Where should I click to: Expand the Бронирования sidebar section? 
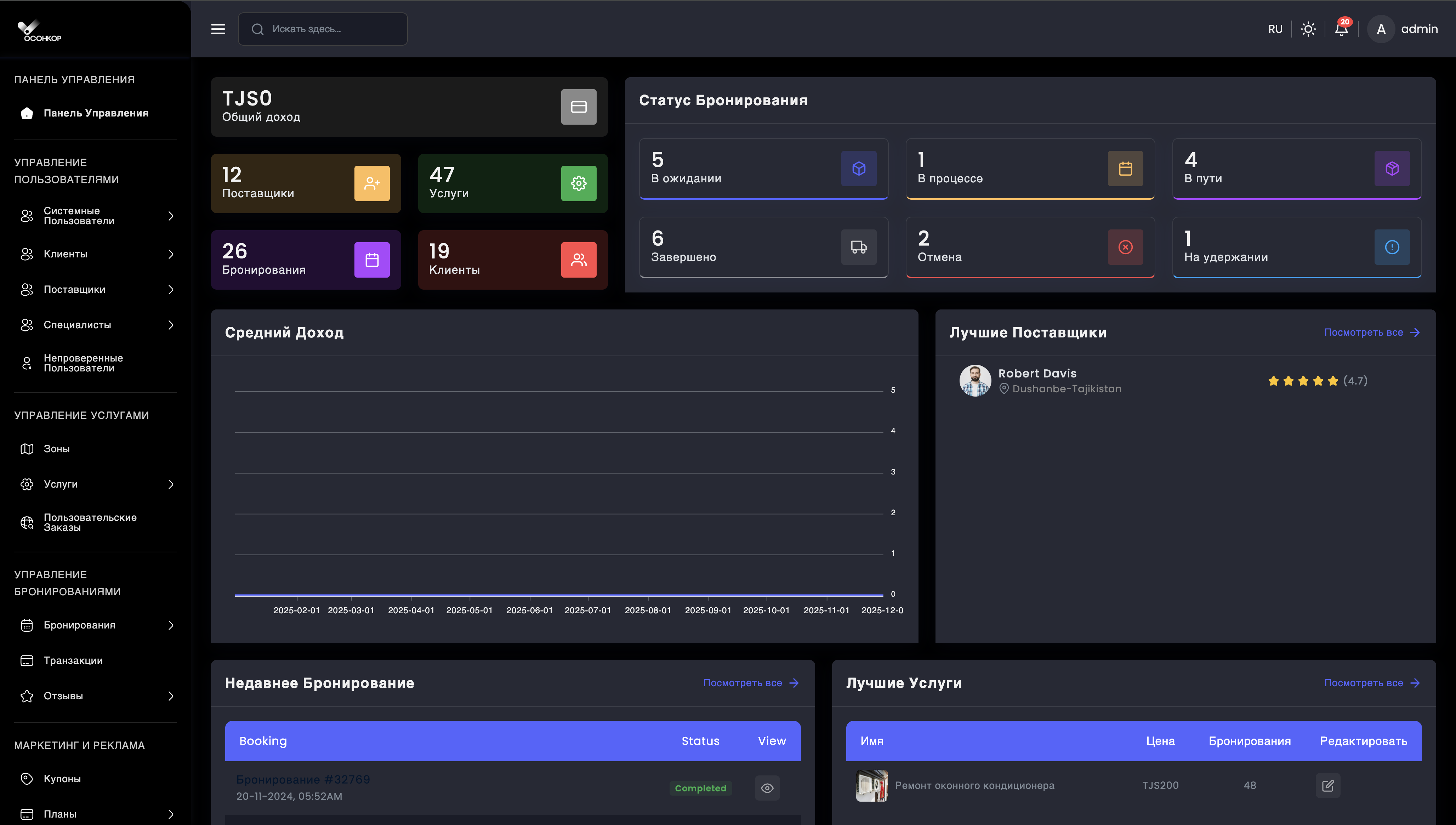(x=95, y=625)
